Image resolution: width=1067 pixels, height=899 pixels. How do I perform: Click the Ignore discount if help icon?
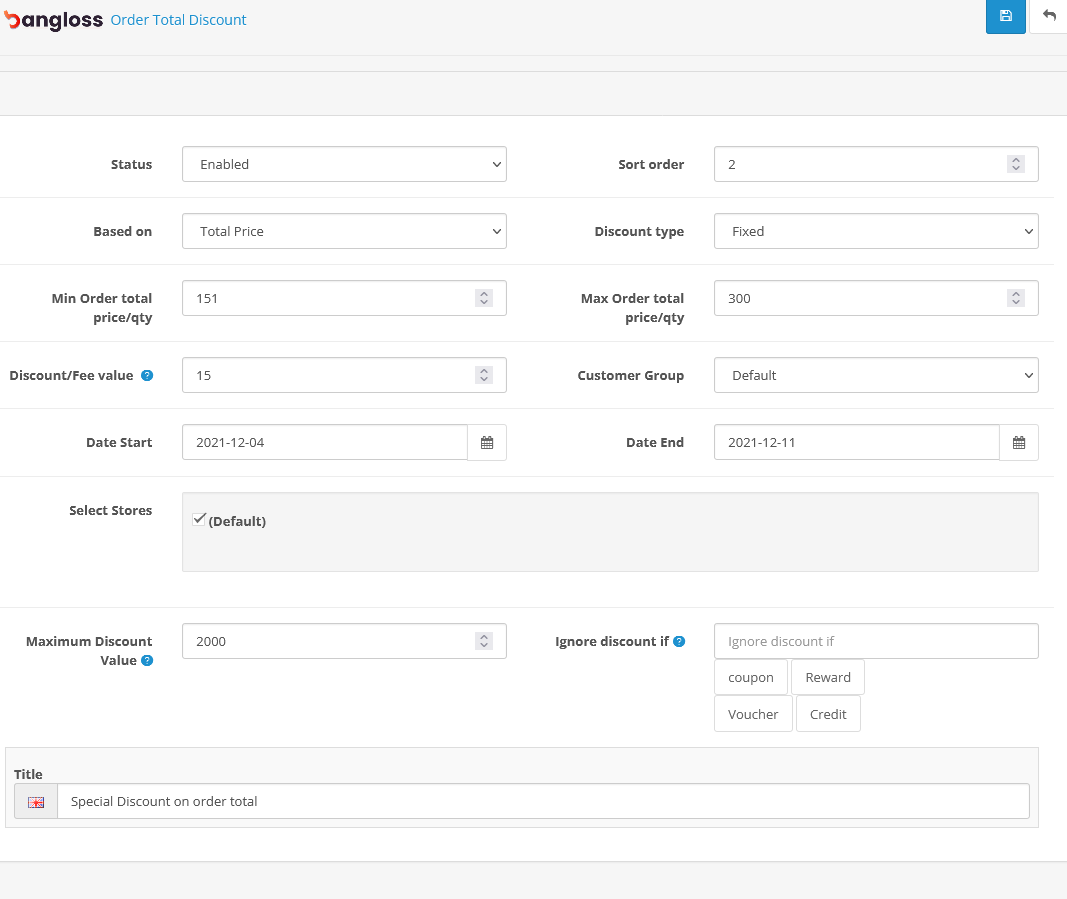[680, 642]
